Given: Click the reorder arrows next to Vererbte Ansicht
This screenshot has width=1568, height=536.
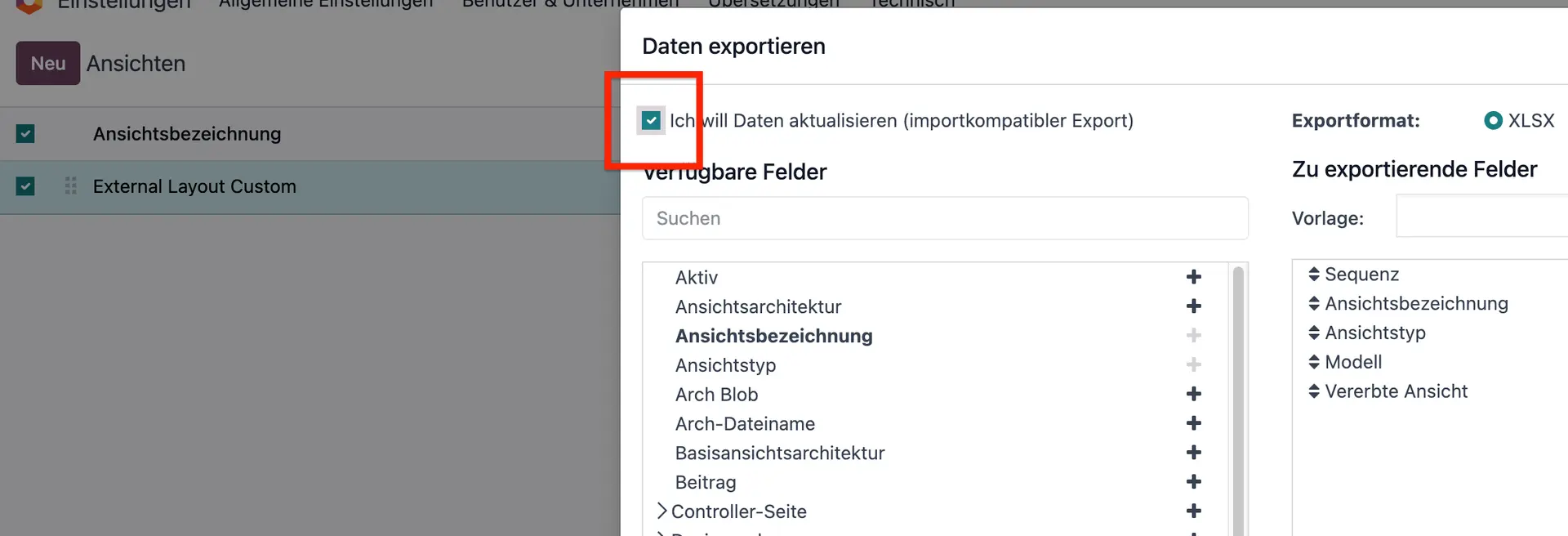Looking at the screenshot, I should [1313, 391].
